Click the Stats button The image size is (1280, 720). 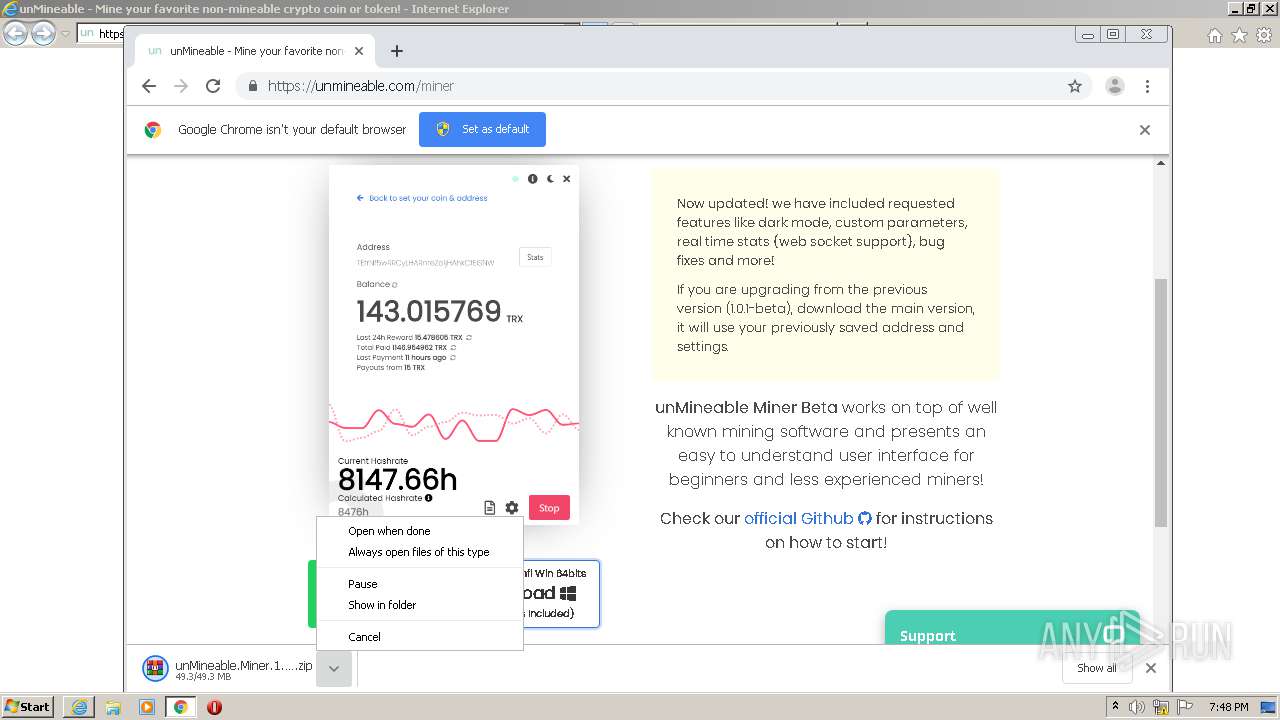click(535, 257)
